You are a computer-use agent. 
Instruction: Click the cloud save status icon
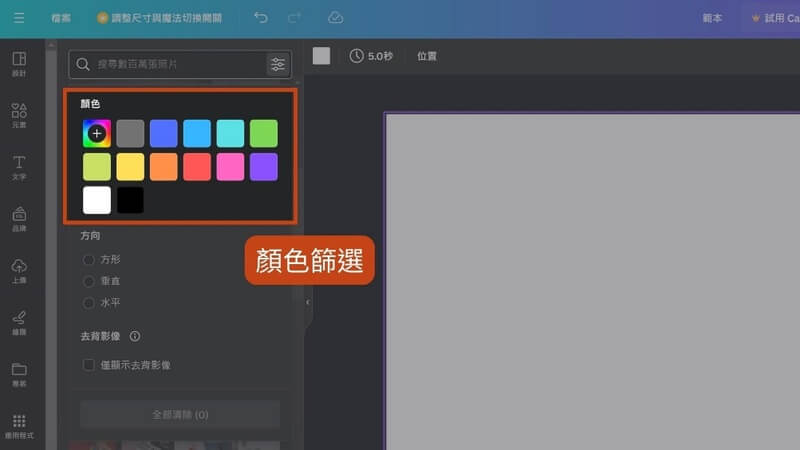pos(335,18)
